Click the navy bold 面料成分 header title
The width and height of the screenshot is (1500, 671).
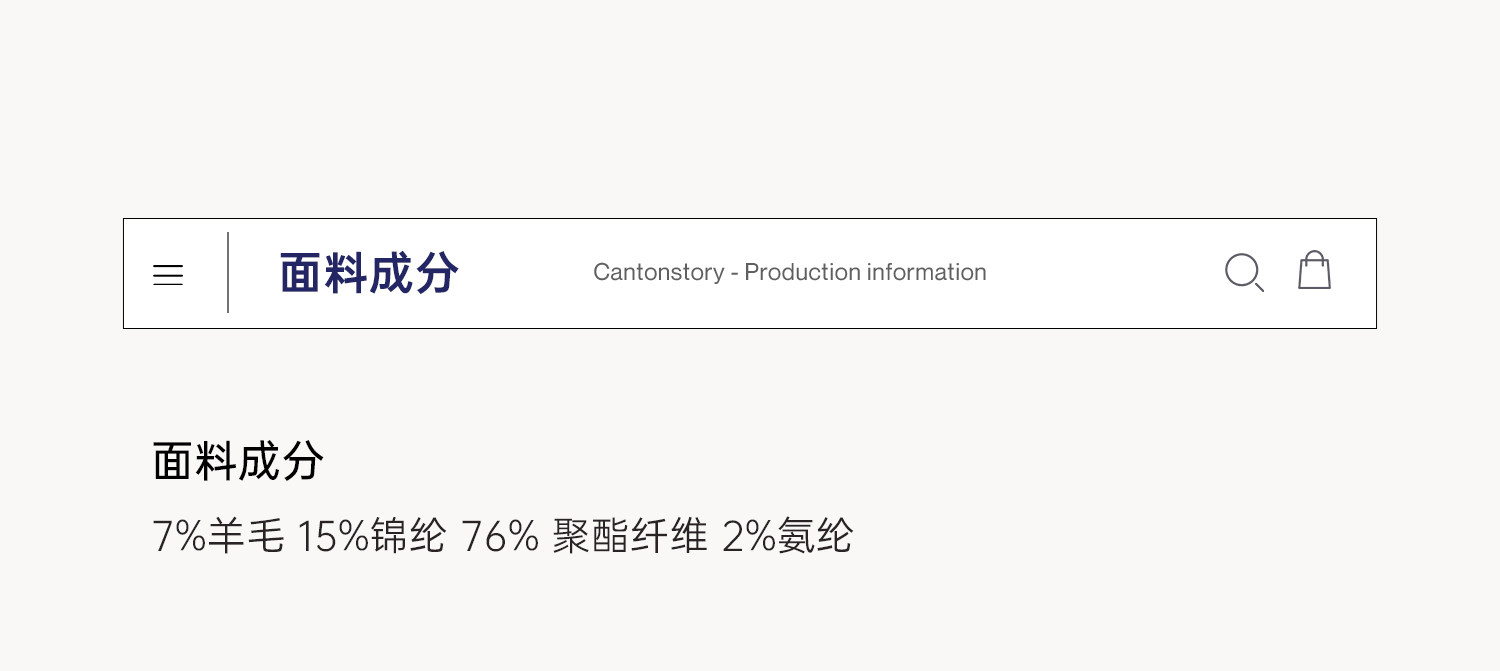point(369,273)
